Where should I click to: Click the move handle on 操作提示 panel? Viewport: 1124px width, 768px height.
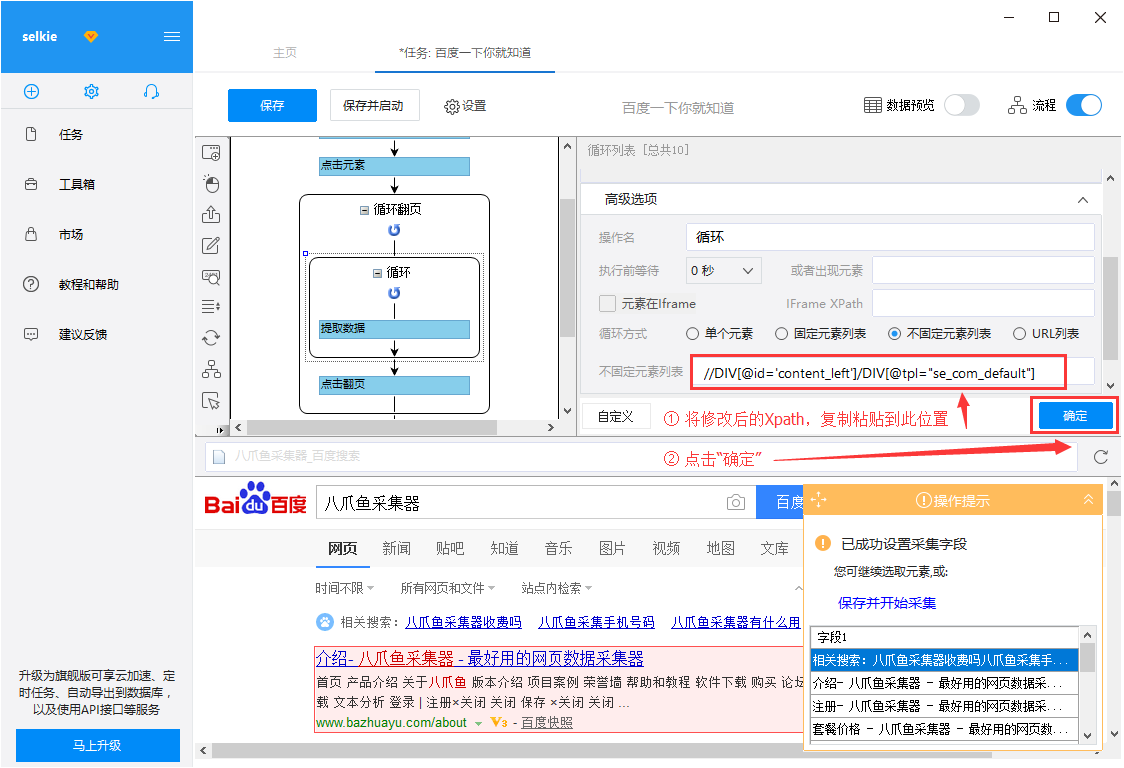(819, 500)
